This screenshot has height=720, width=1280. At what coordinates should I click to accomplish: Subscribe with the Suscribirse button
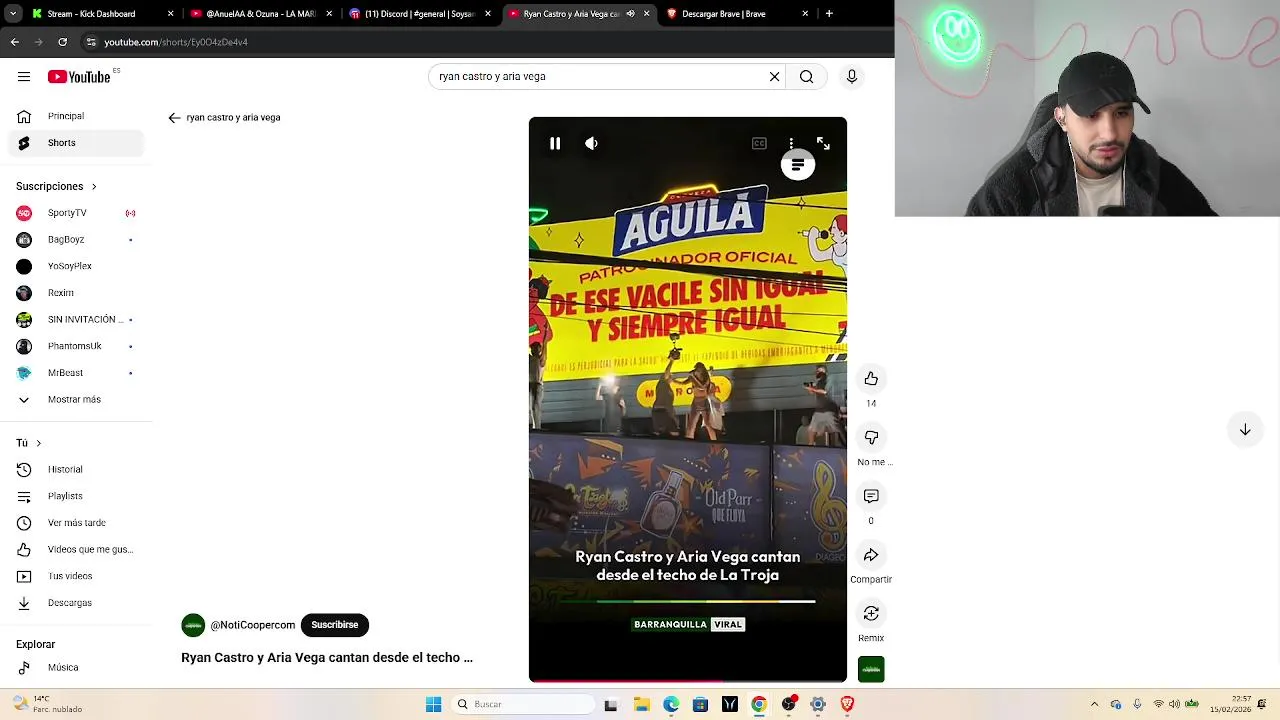[x=335, y=625]
